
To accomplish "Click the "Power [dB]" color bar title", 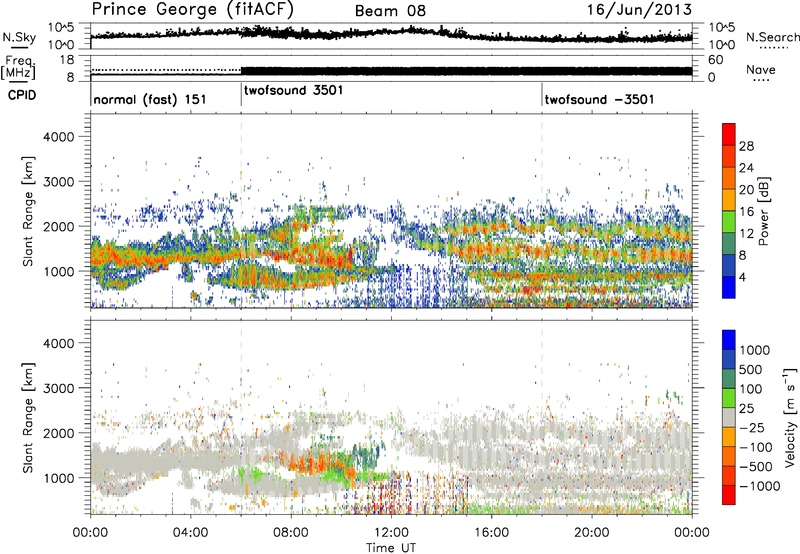I will coord(764,211).
